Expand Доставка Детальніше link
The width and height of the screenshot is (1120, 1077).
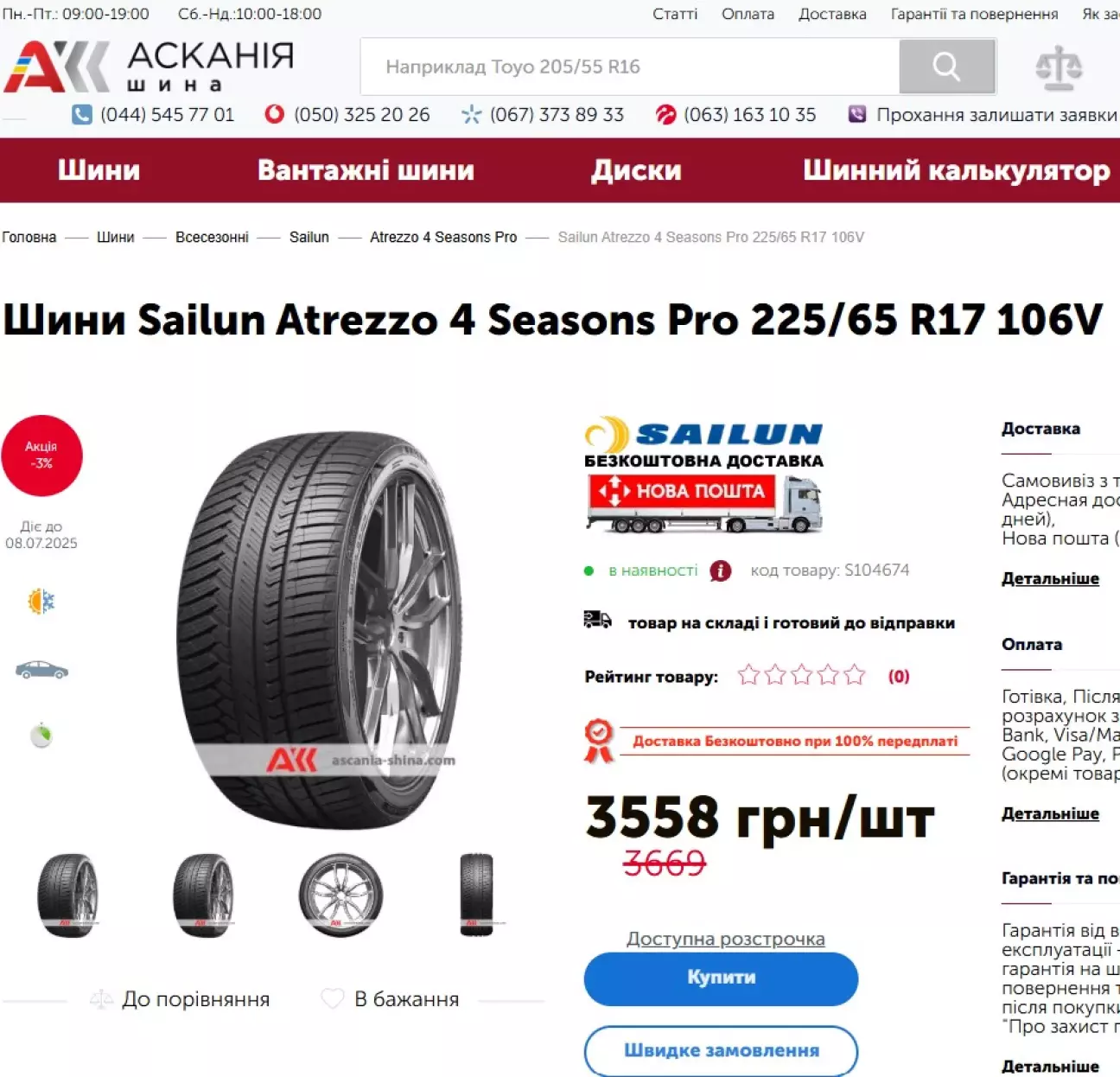pyautogui.click(x=1050, y=578)
